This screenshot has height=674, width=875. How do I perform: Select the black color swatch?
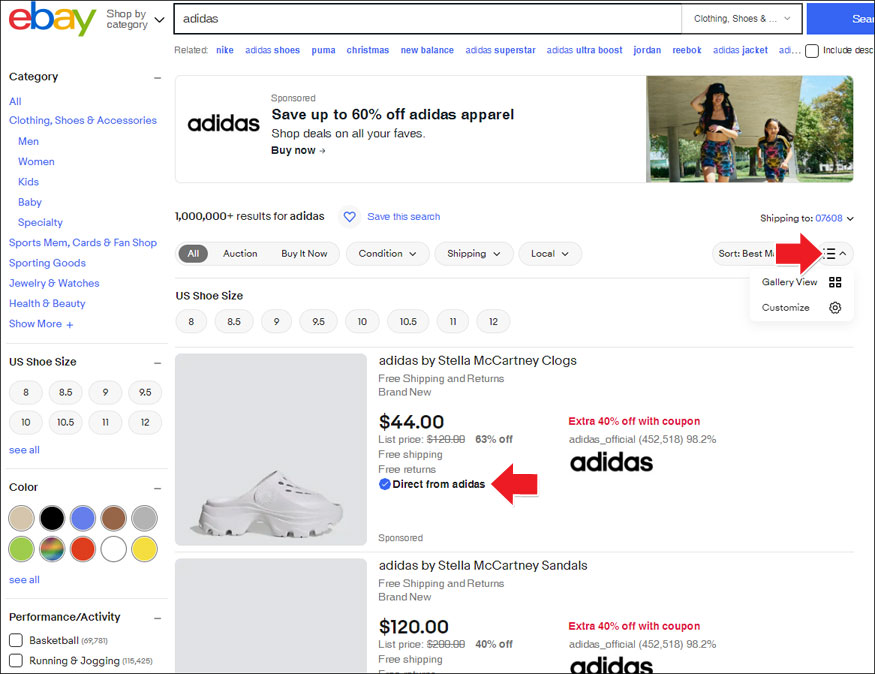52,518
